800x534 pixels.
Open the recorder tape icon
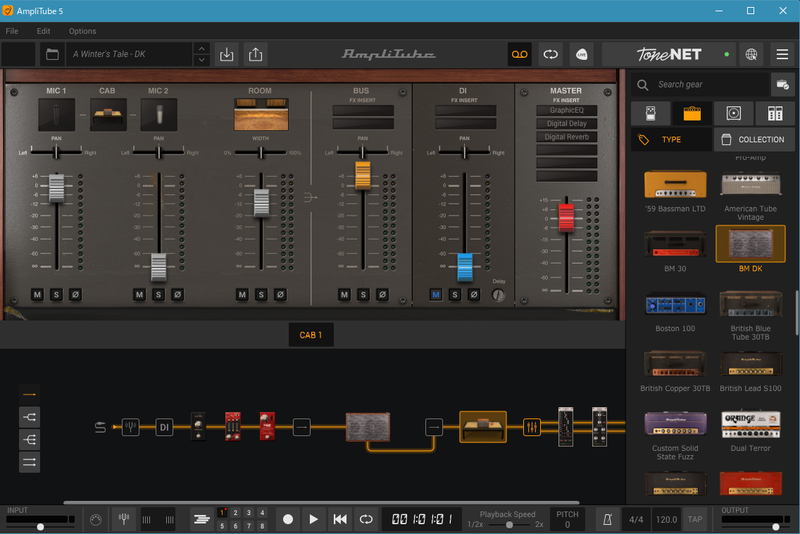[x=519, y=54]
